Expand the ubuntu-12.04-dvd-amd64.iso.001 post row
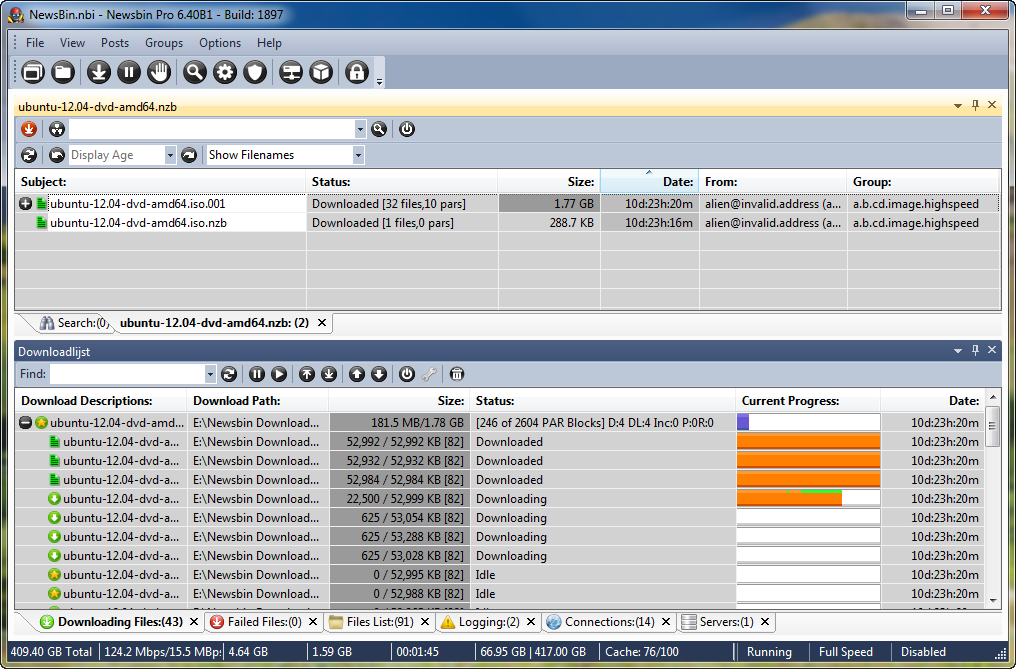1016x669 pixels. [x=25, y=204]
